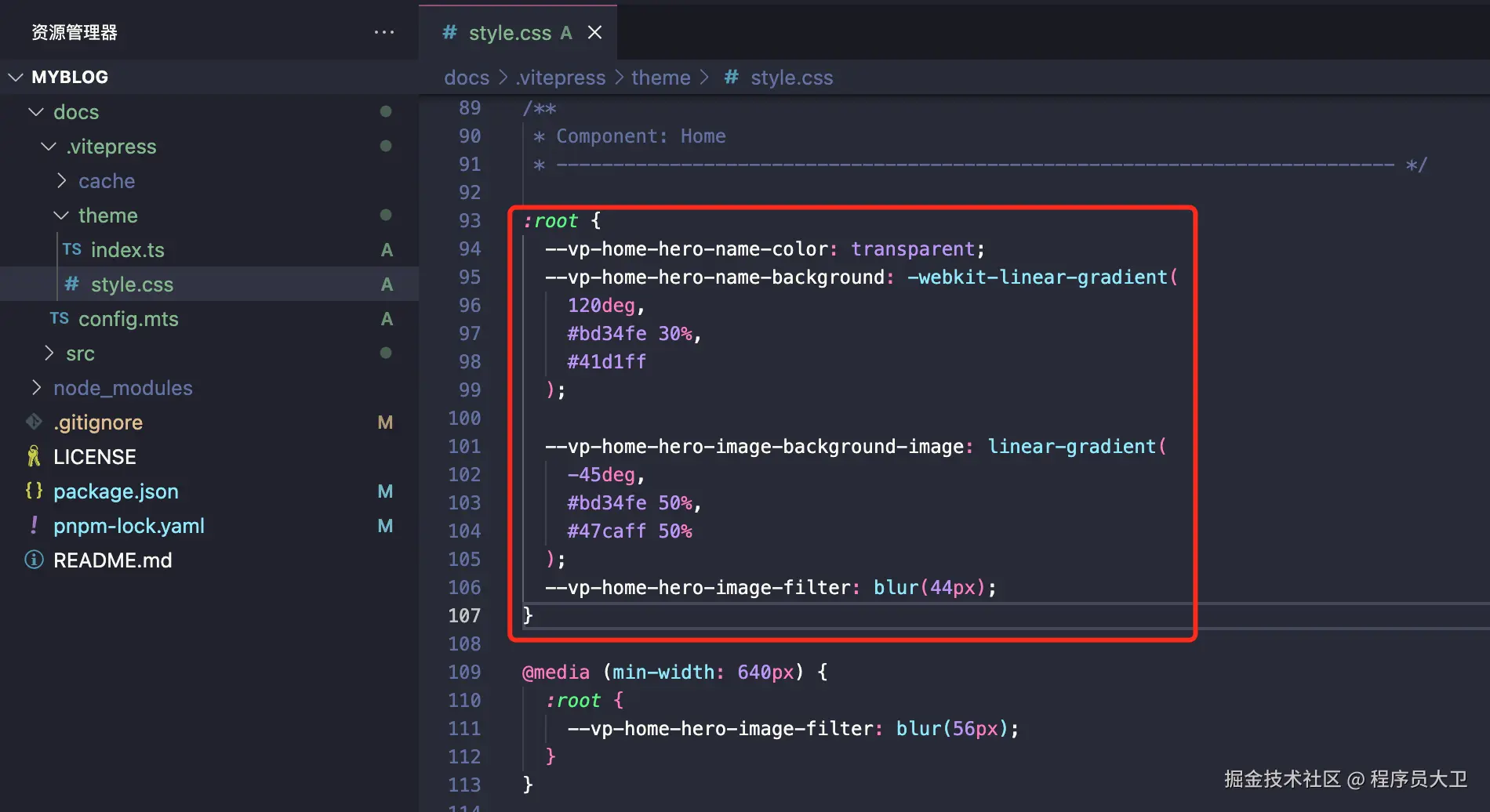This screenshot has height=812, width=1490.
Task: Click the #41d1ff color value on line 98
Action: [607, 362]
